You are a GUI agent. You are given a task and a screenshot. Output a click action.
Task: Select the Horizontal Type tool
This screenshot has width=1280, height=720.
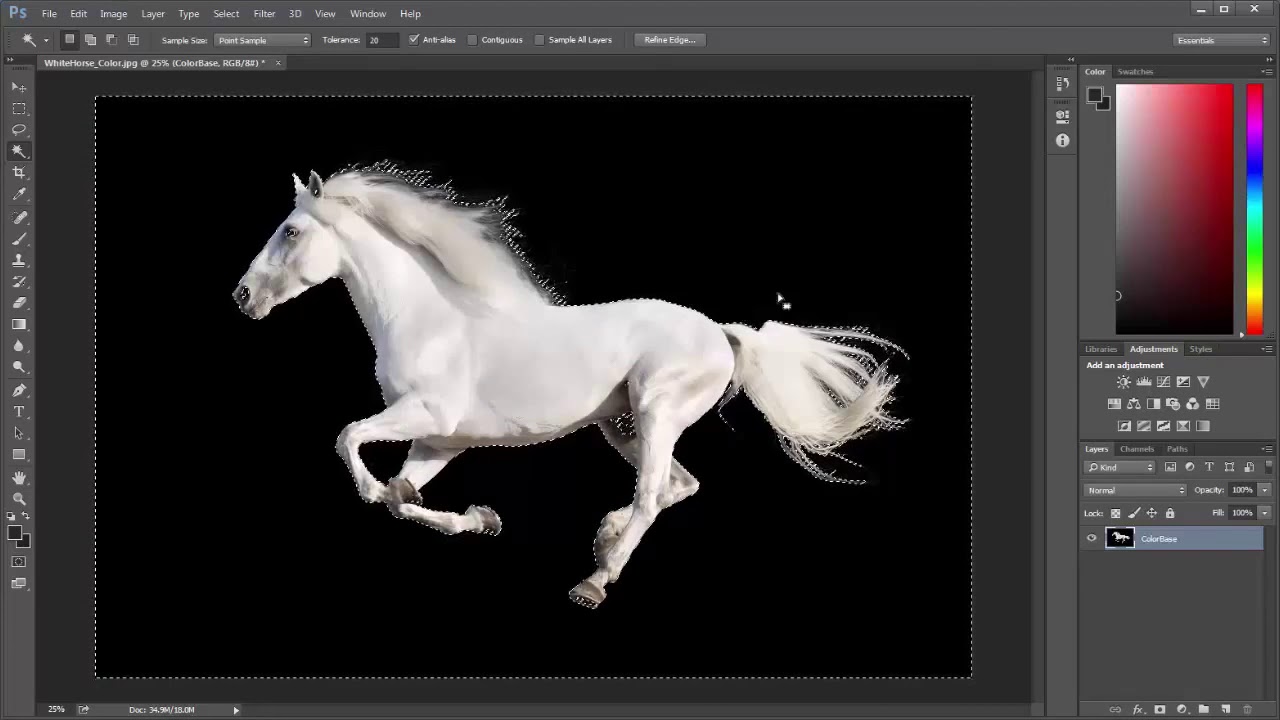click(x=19, y=411)
